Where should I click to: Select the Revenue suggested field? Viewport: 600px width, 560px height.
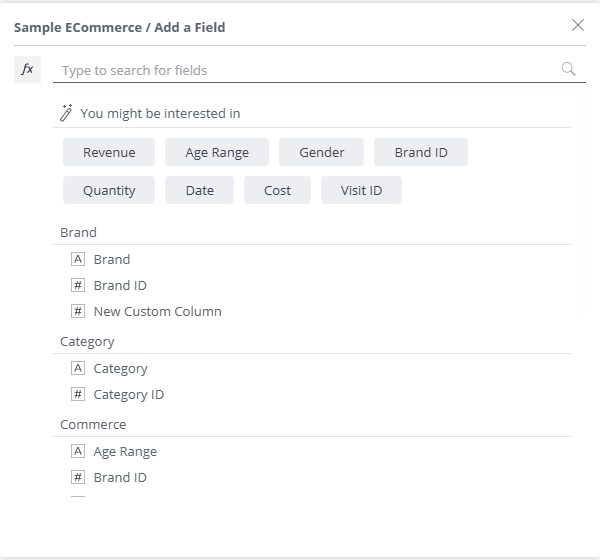[109, 152]
